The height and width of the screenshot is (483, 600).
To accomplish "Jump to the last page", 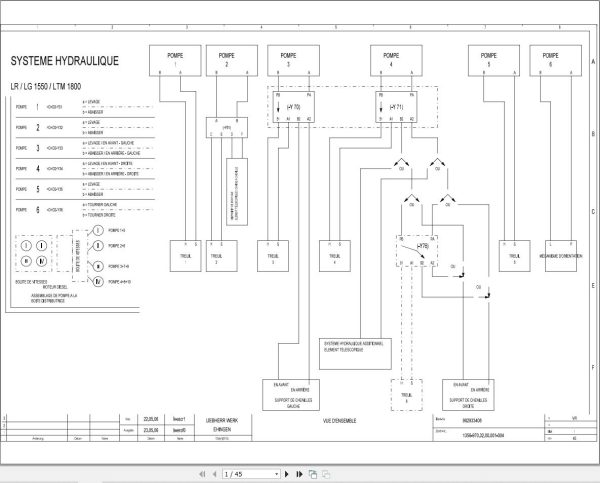I will (299, 474).
